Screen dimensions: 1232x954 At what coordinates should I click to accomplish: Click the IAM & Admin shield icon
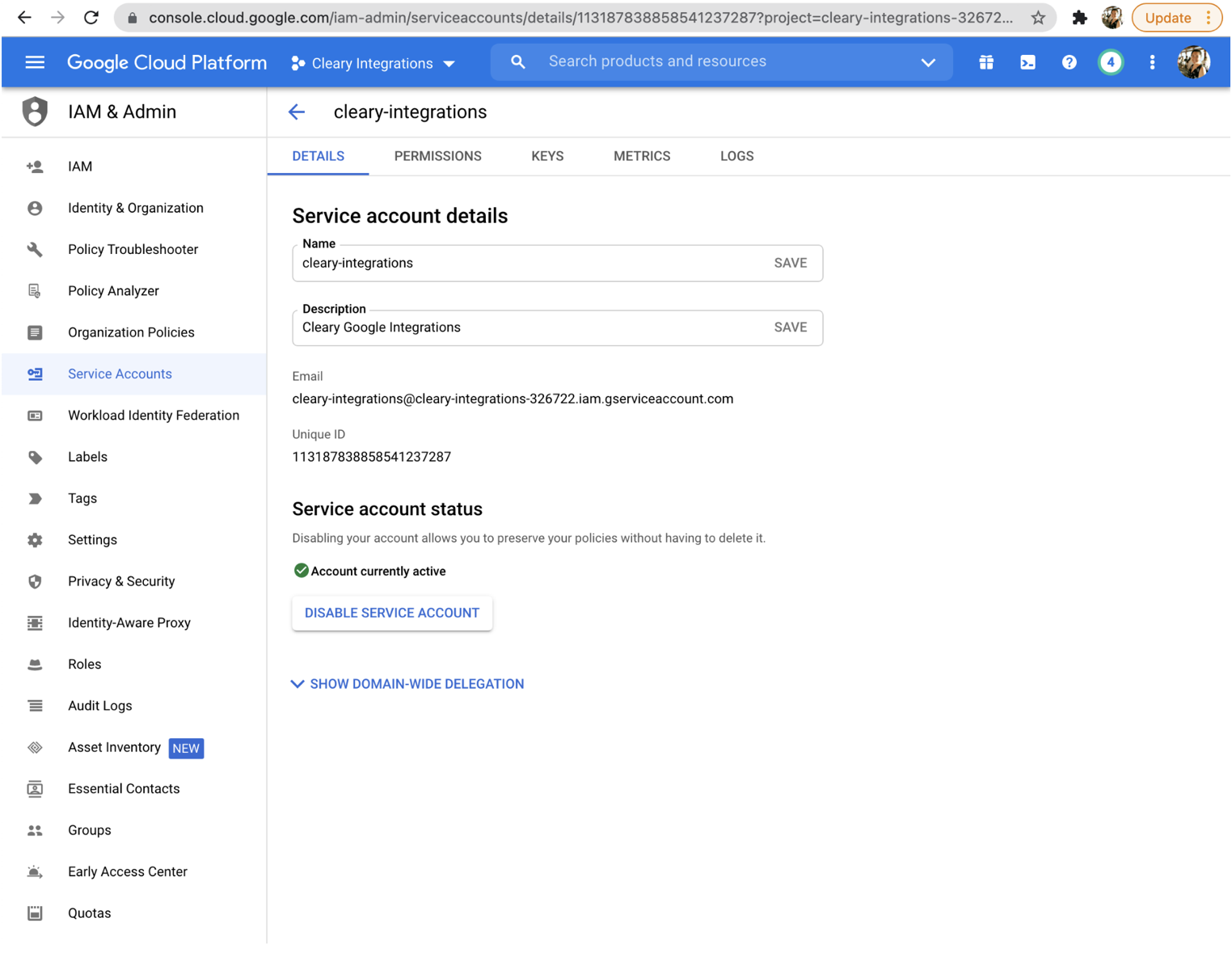click(35, 112)
